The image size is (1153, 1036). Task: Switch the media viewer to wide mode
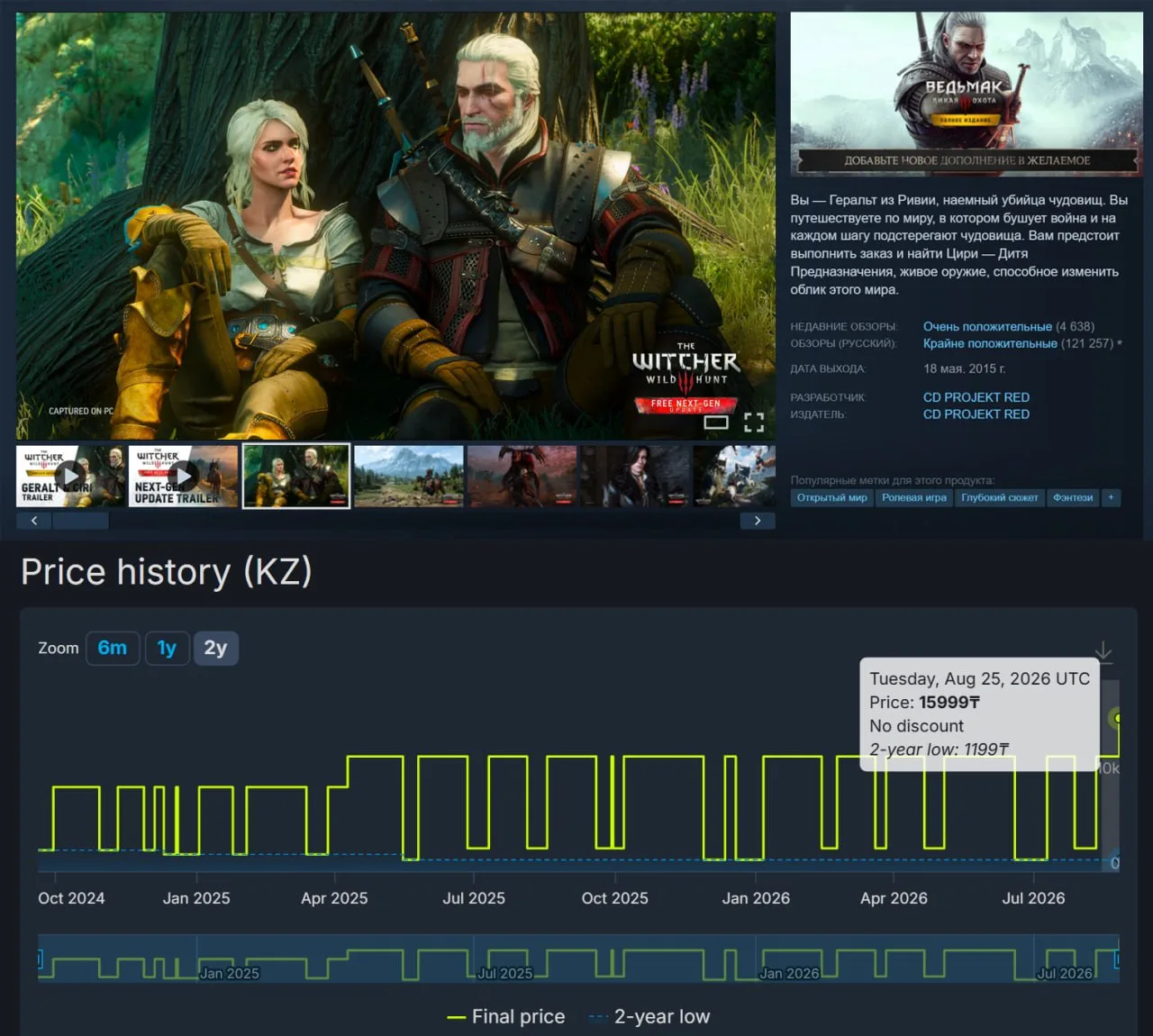tap(716, 422)
